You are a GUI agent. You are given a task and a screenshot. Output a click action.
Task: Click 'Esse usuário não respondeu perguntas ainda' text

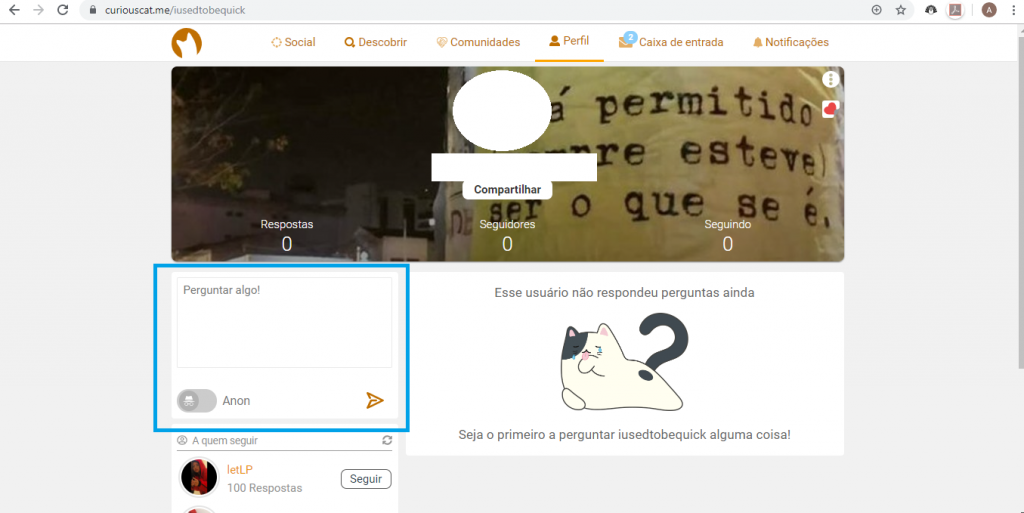click(624, 293)
